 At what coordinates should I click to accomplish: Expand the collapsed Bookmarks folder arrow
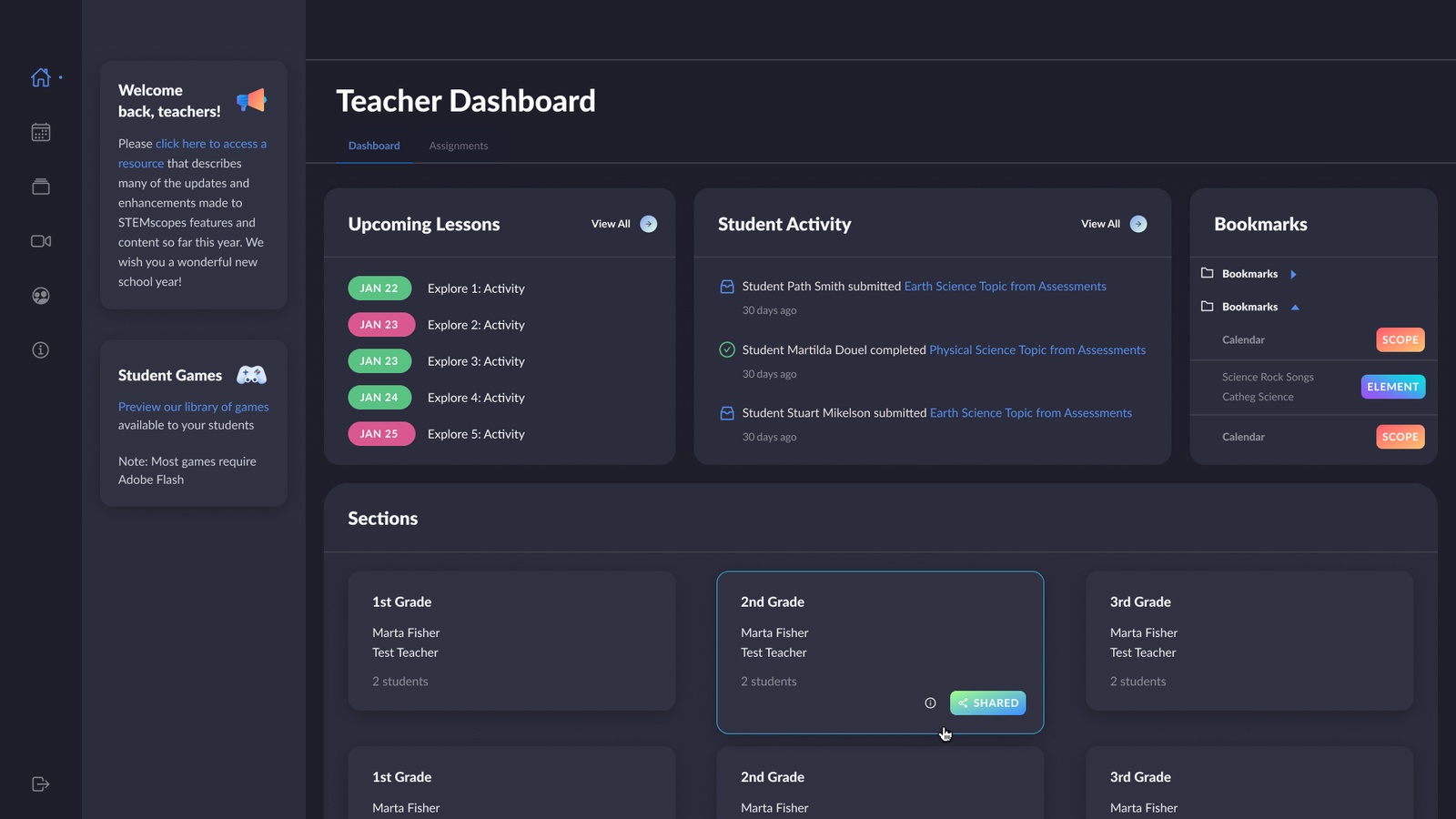1293,274
